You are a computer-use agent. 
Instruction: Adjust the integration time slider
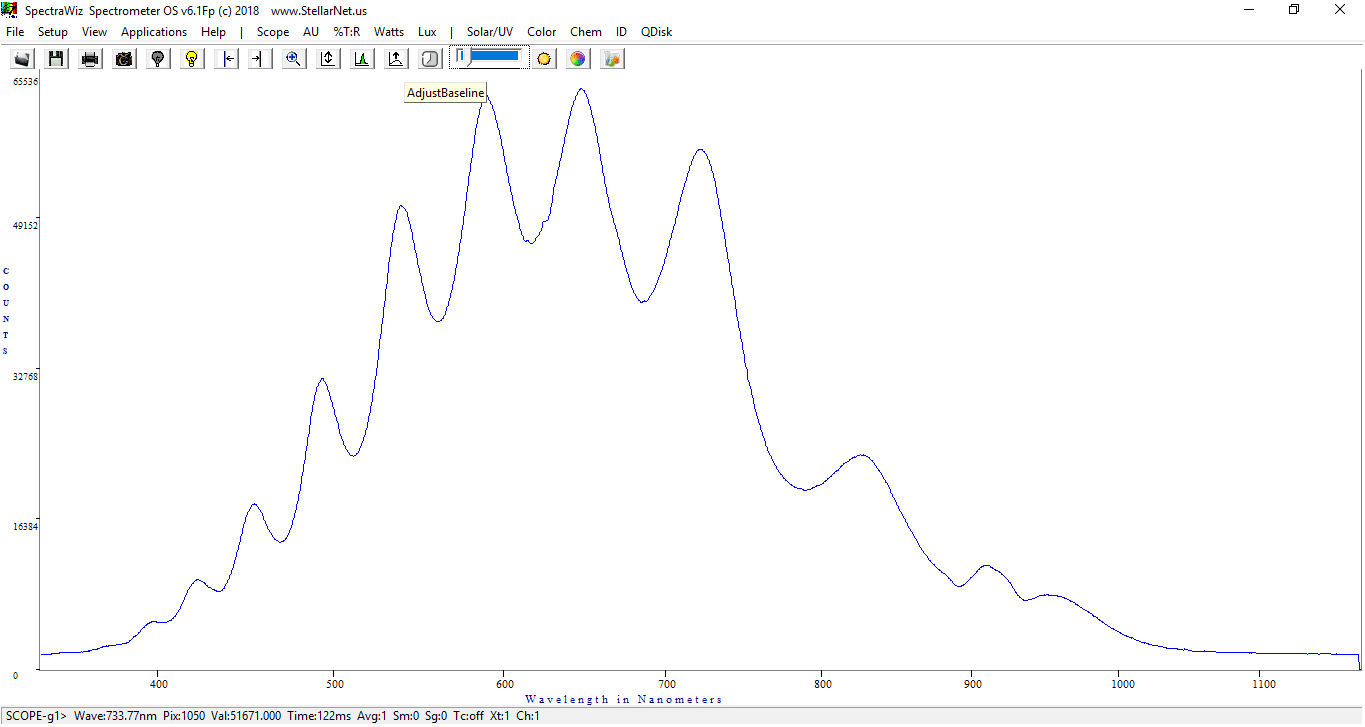[488, 57]
